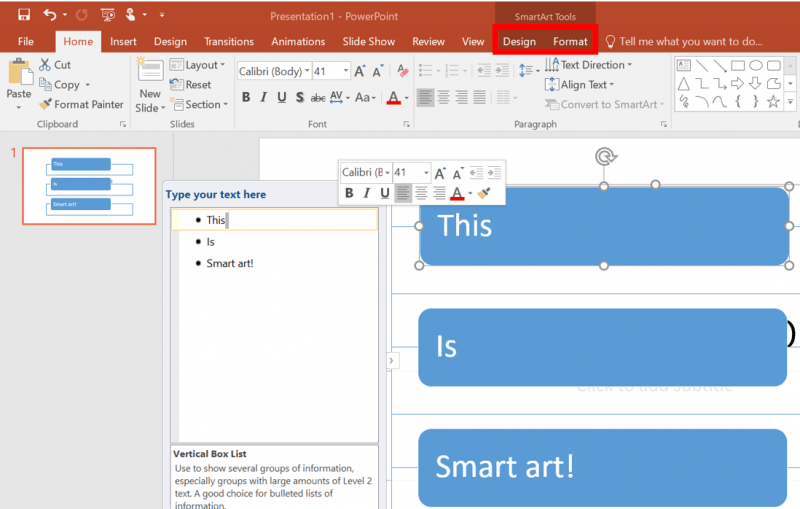Open the Section dropdown
Screen dimensions: 800x509
199,104
